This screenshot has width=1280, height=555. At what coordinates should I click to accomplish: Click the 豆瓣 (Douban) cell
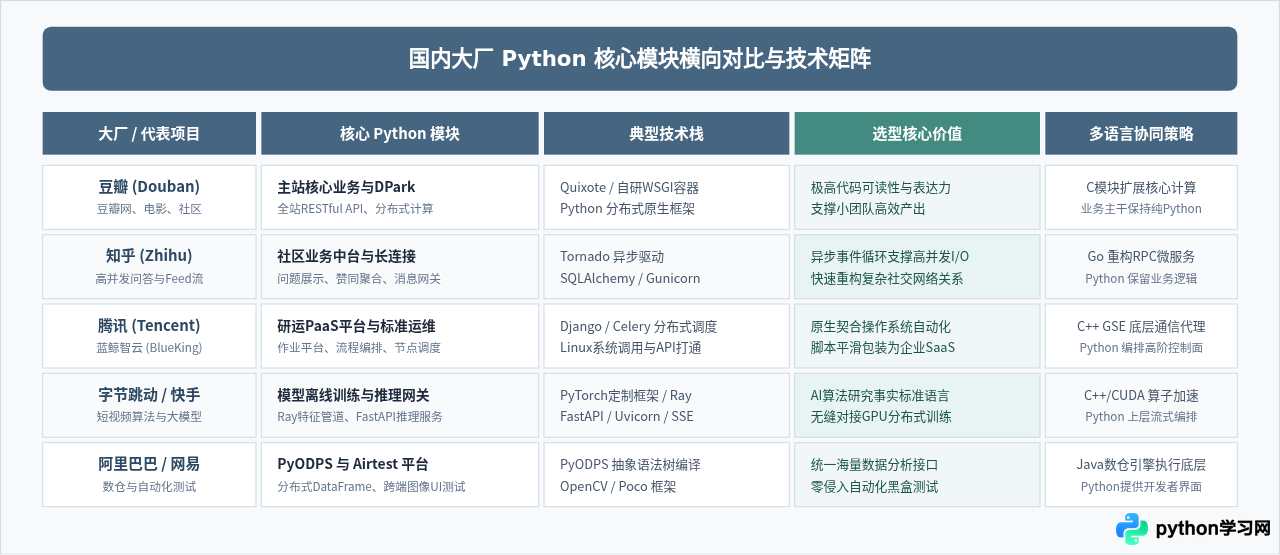pos(149,197)
